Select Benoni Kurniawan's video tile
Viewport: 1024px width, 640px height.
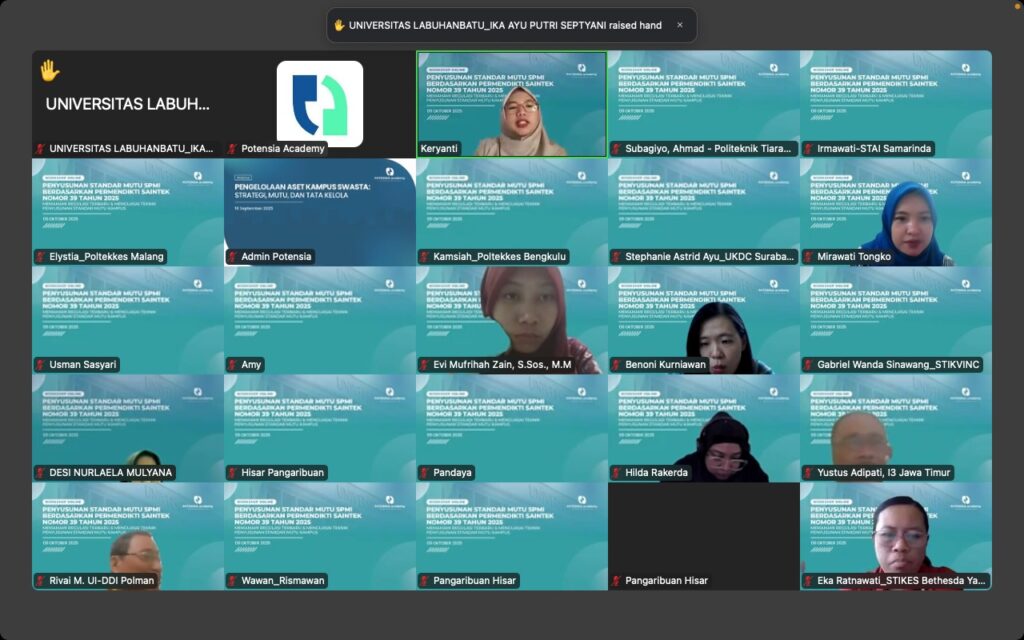click(x=703, y=318)
